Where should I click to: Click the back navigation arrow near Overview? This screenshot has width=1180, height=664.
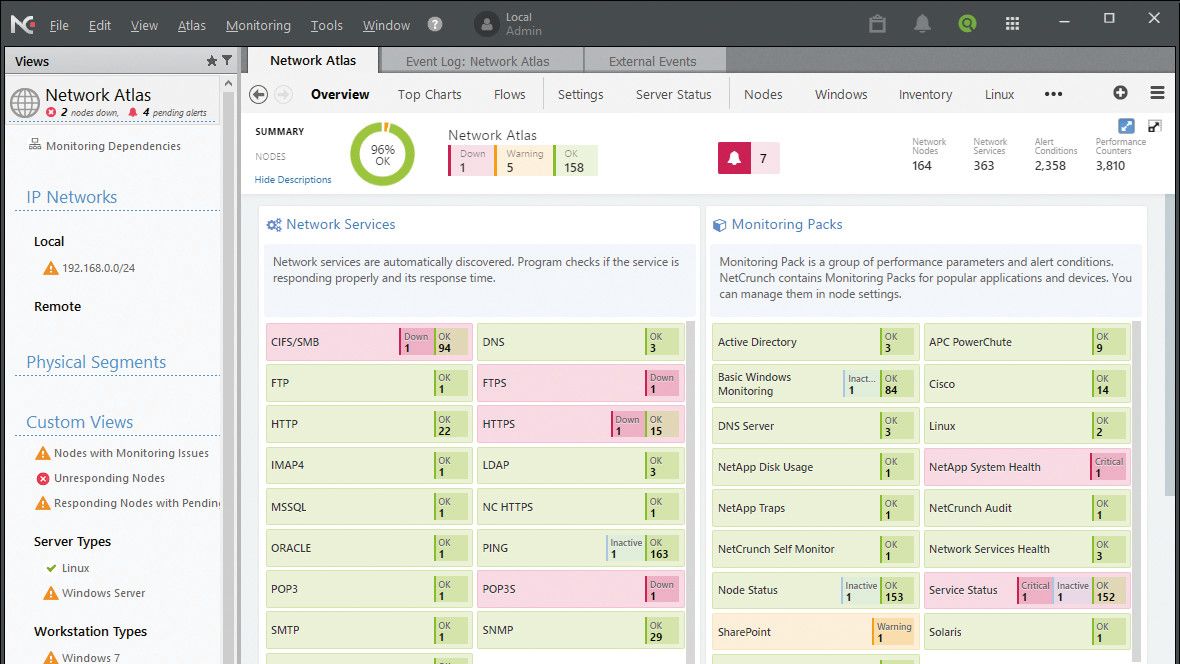pos(258,93)
